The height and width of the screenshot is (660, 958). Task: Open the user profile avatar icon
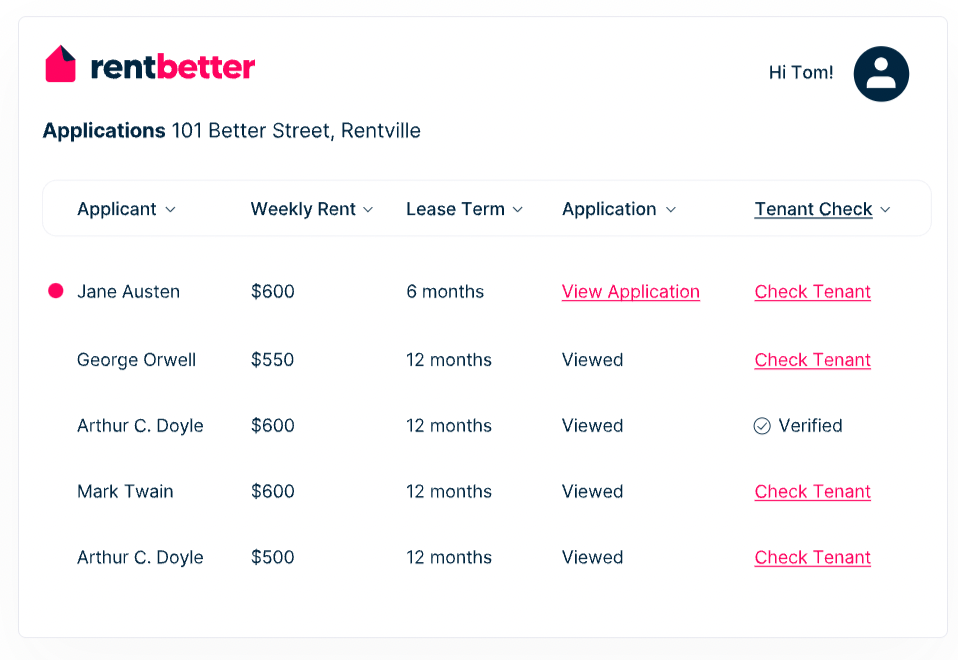click(881, 74)
